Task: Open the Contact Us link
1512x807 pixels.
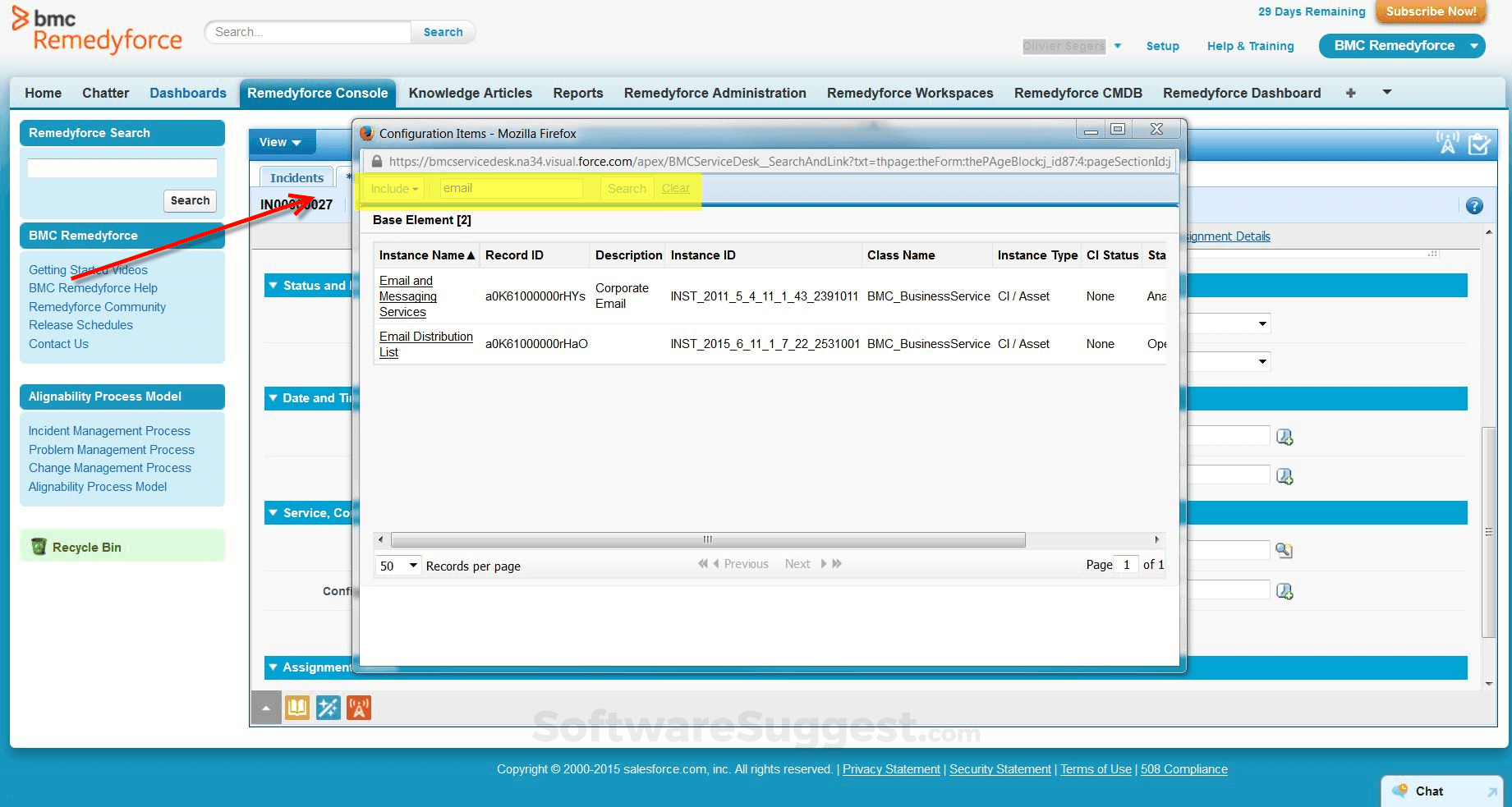Action: coord(58,344)
